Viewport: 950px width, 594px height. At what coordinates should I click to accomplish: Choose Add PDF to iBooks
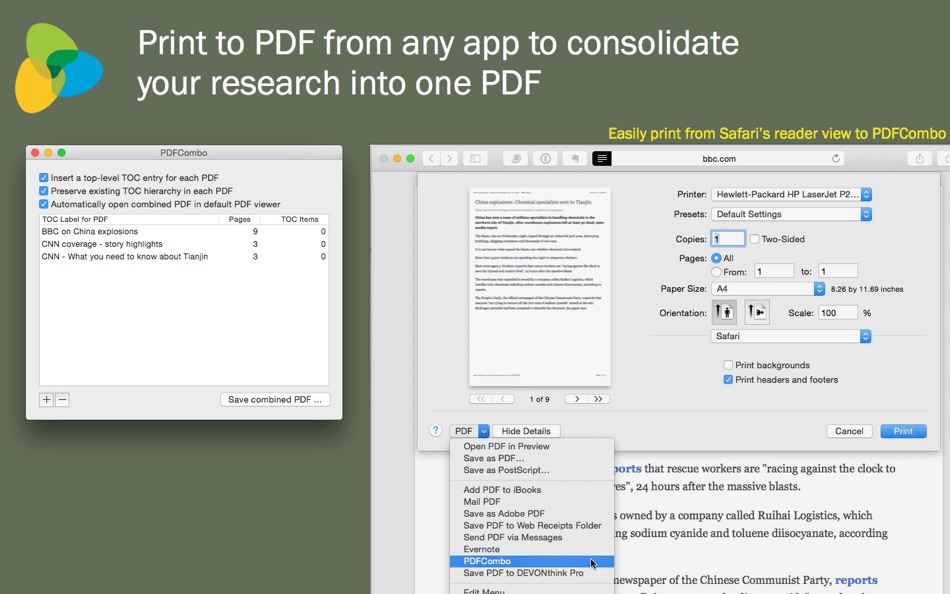pos(502,490)
